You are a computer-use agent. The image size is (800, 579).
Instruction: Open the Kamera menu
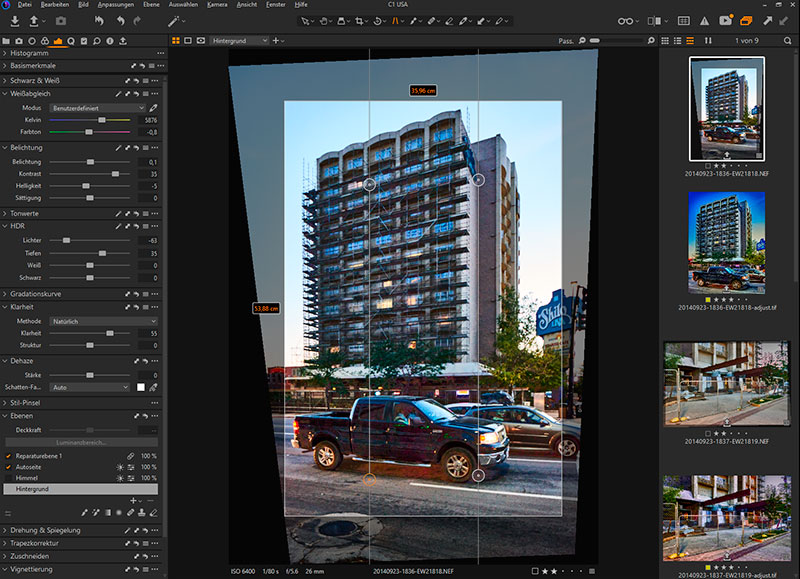click(217, 5)
